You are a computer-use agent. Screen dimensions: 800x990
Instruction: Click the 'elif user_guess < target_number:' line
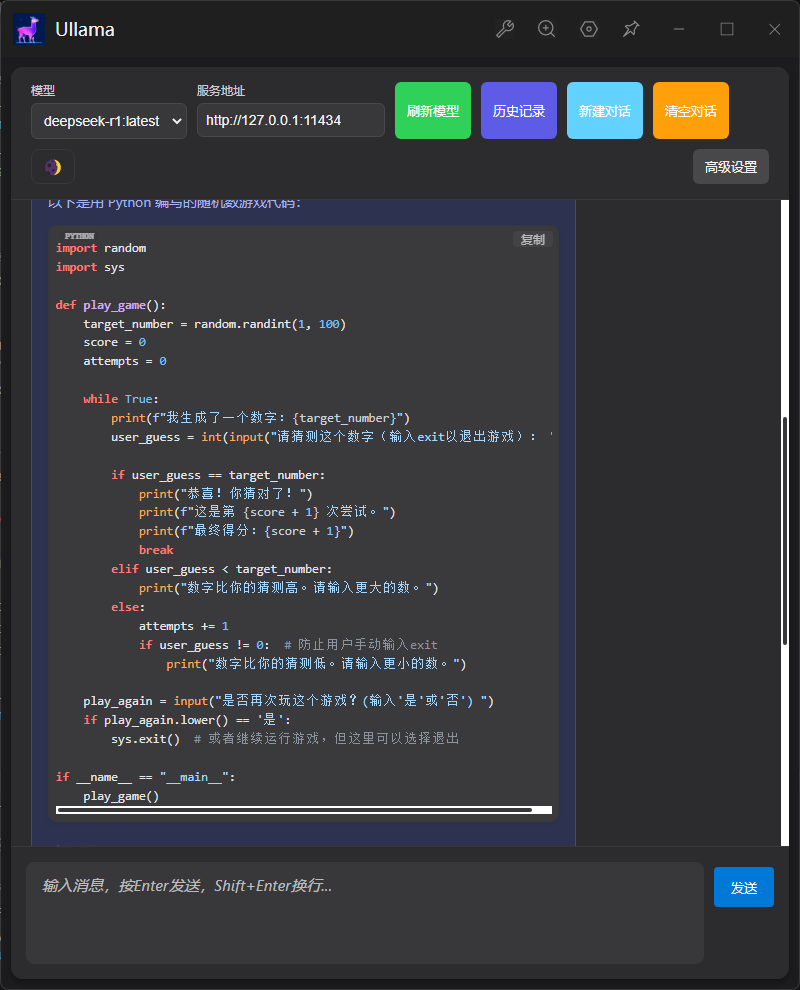pyautogui.click(x=221, y=569)
